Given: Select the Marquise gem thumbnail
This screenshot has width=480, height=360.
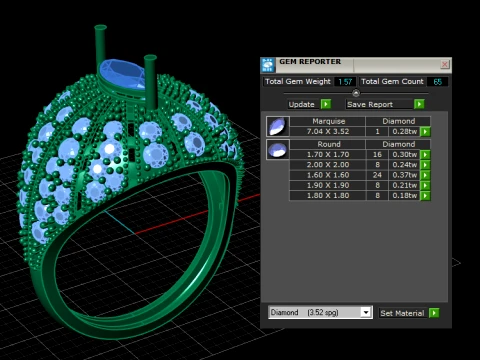Looking at the screenshot, I should pyautogui.click(x=278, y=126).
